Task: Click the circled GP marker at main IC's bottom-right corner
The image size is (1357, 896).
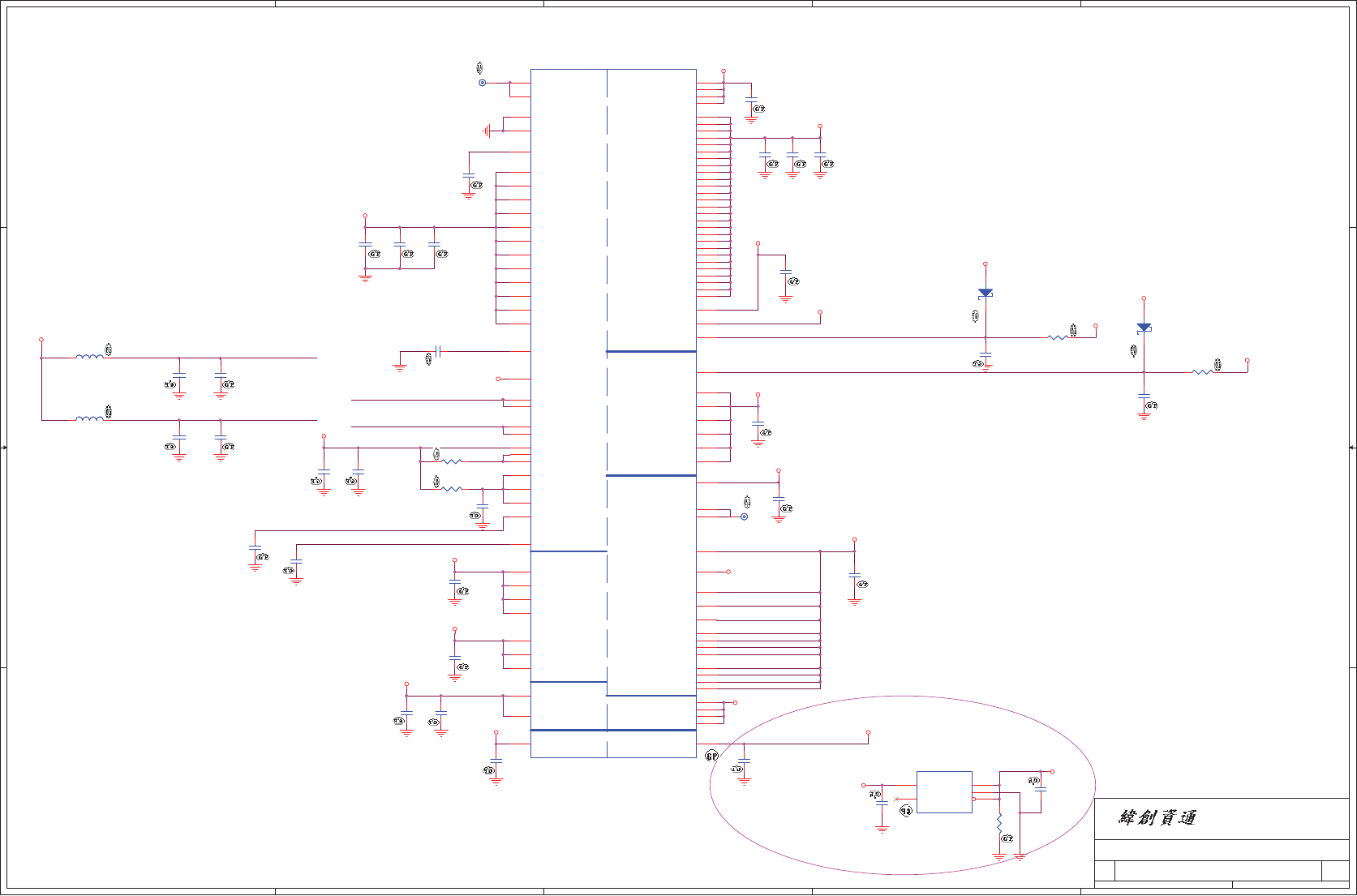Action: pos(711,756)
